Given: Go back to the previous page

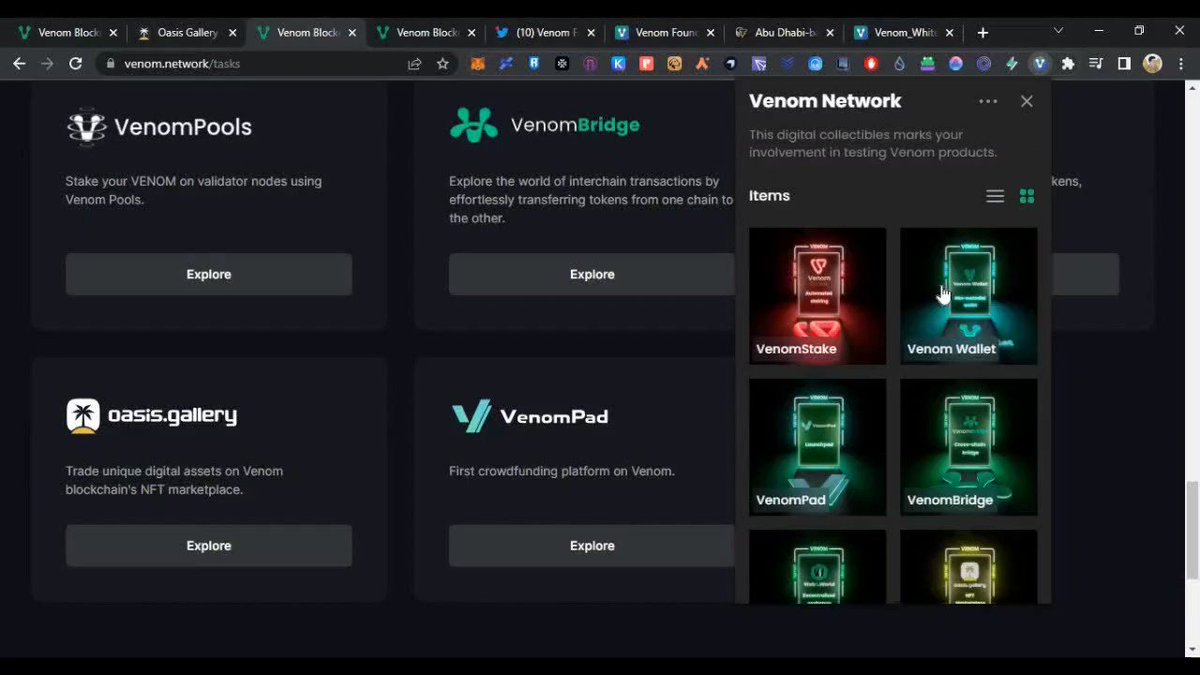Looking at the screenshot, I should click(19, 63).
